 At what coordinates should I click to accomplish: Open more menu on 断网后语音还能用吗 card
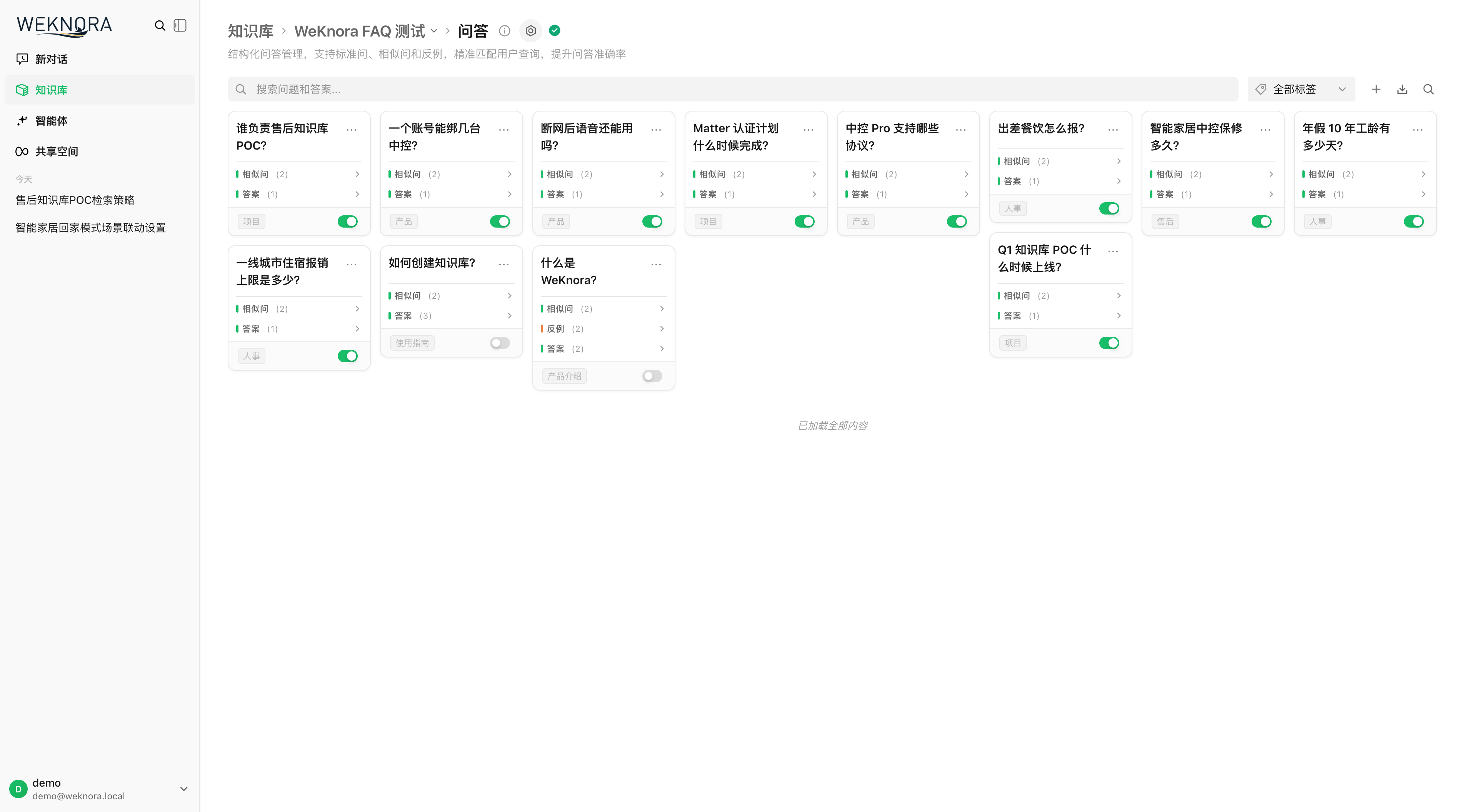[x=657, y=130]
